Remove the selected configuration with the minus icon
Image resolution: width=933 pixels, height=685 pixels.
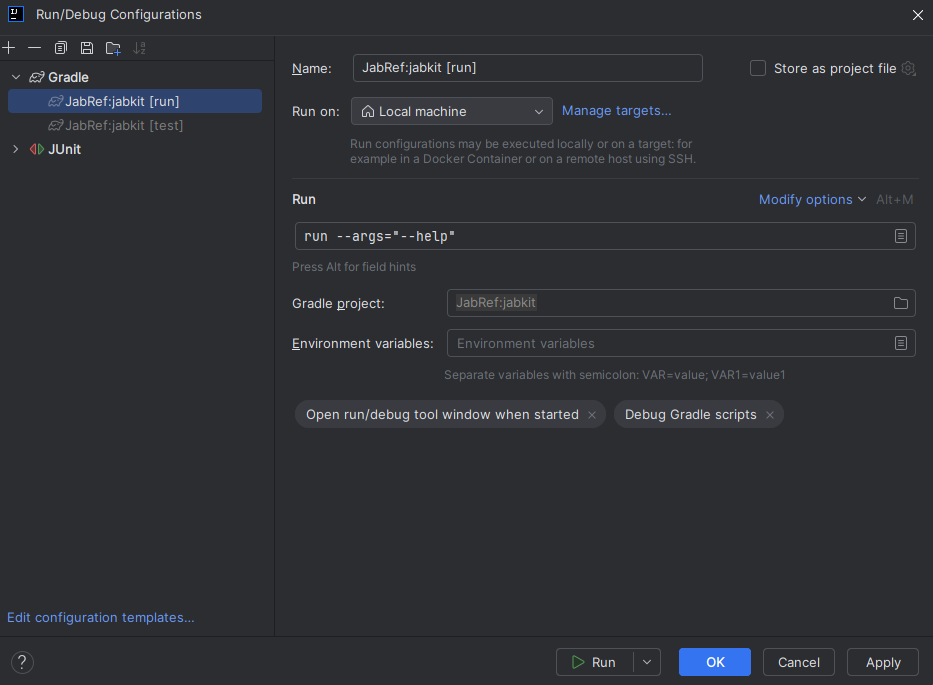pos(35,48)
